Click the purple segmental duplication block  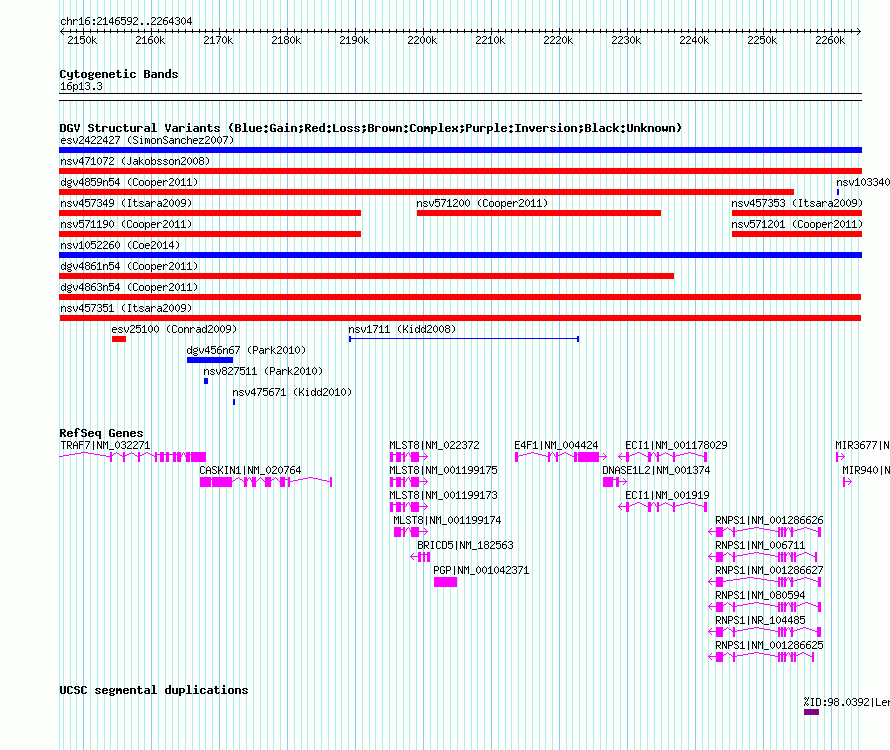coord(811,712)
